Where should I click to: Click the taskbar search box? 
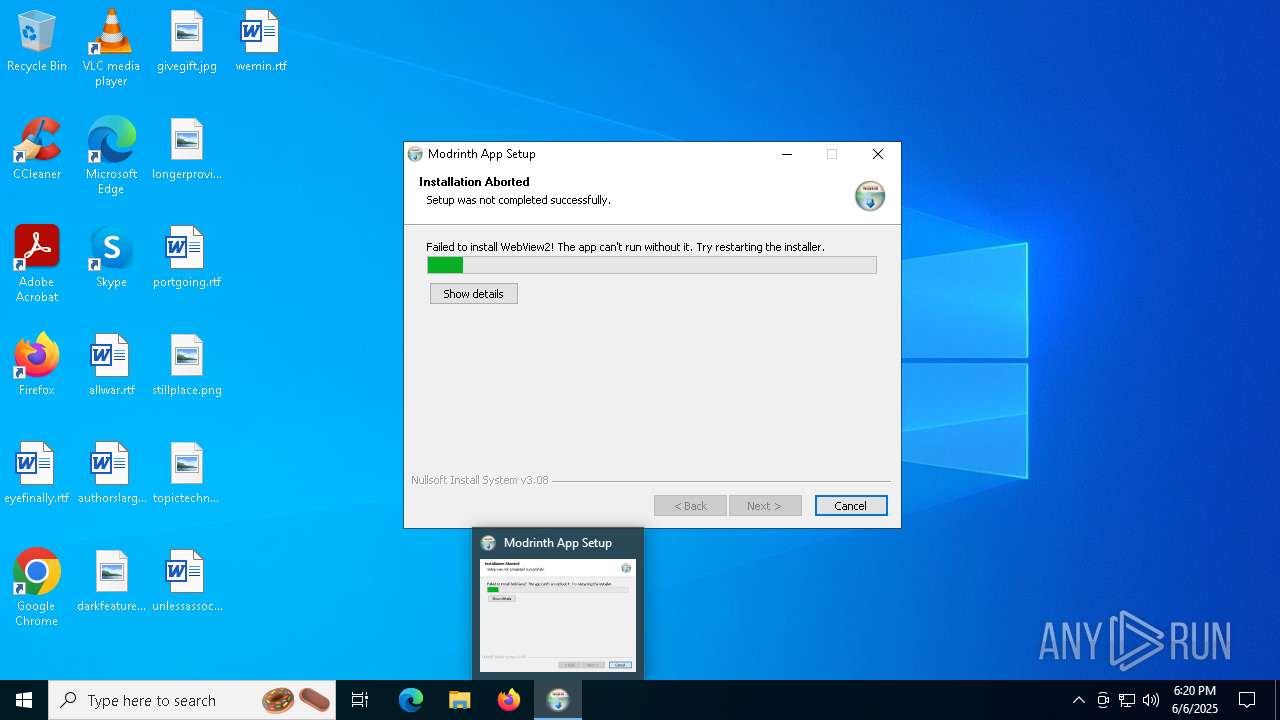pos(193,700)
